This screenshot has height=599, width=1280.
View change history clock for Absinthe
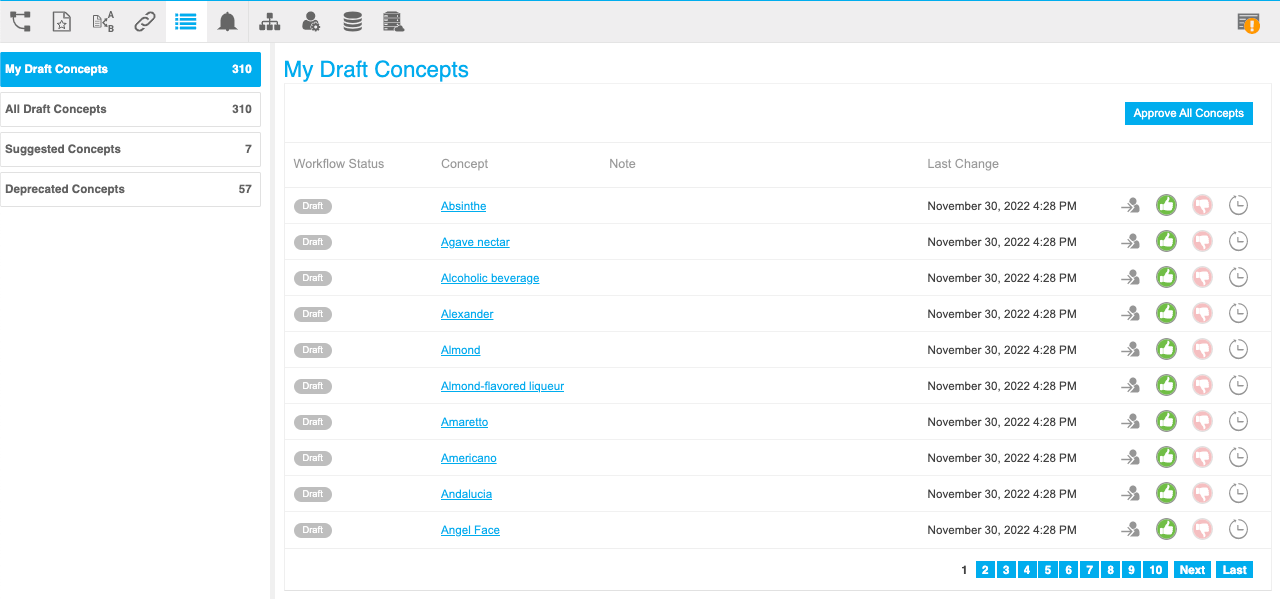(x=1238, y=205)
